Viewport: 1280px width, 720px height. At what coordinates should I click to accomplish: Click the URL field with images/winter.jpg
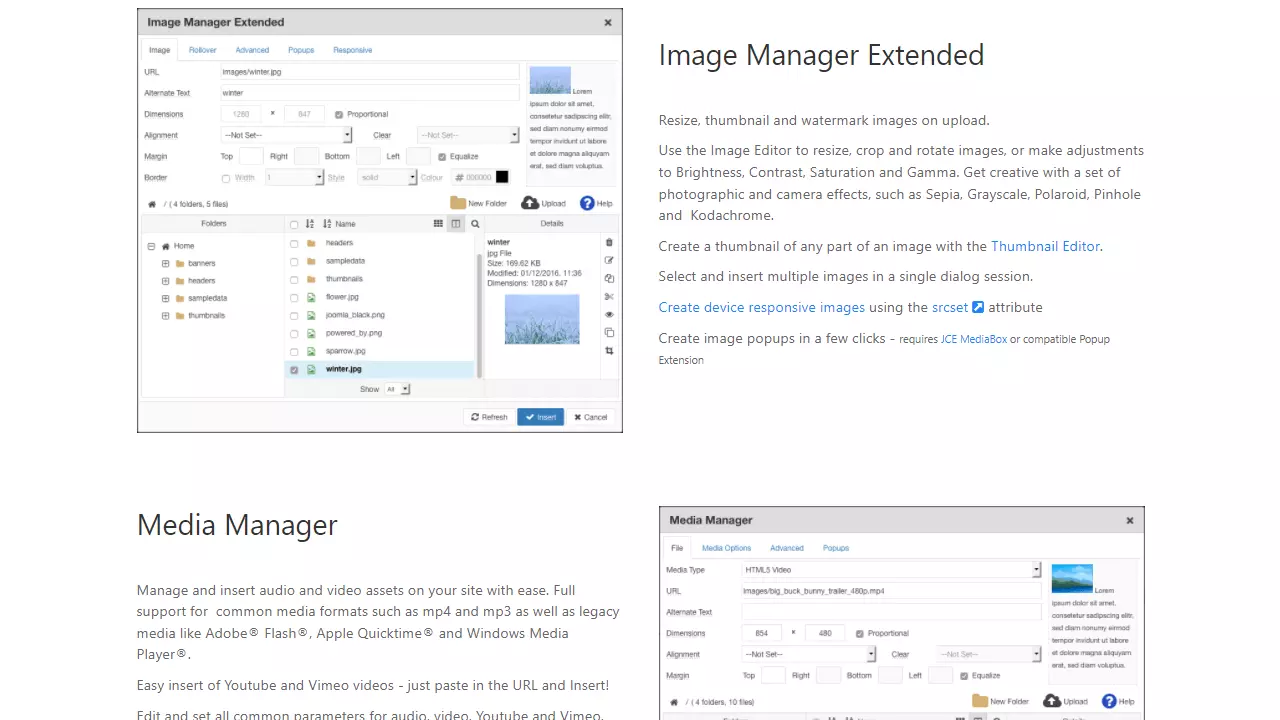(370, 72)
